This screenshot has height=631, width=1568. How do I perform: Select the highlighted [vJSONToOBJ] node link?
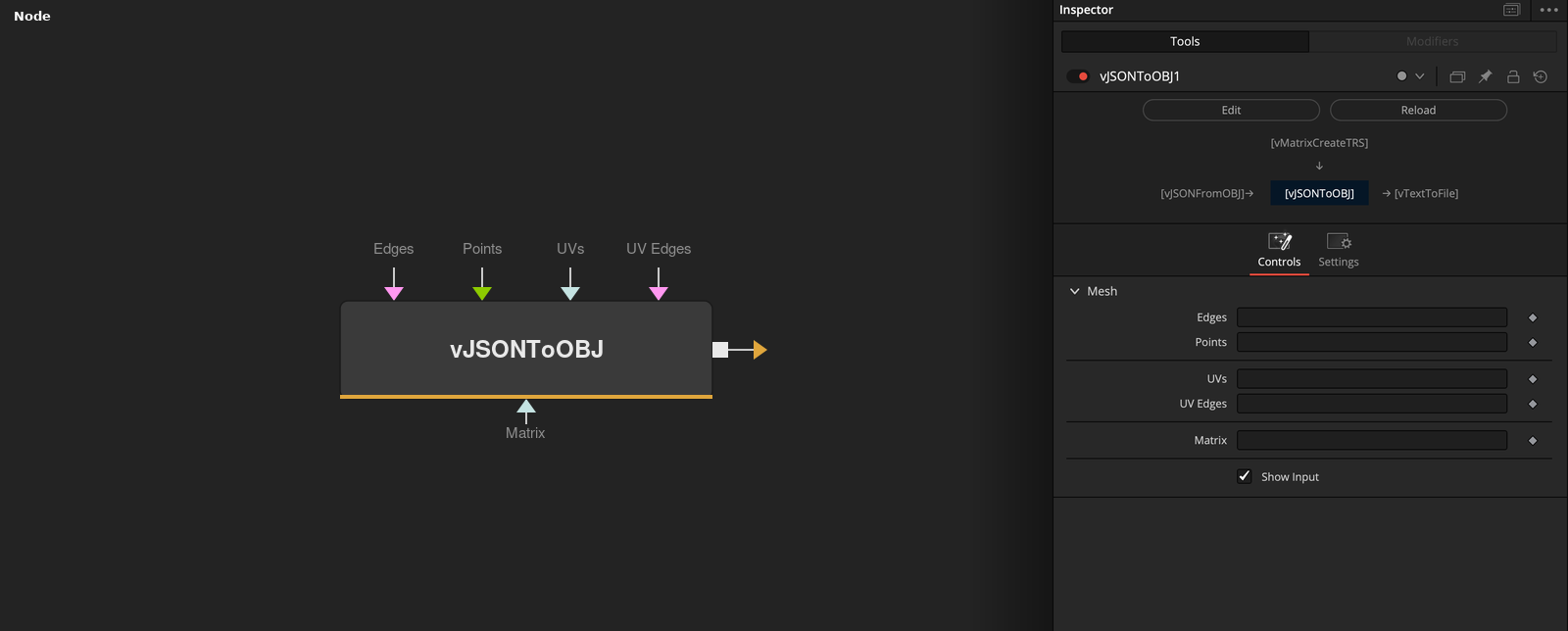(1319, 193)
